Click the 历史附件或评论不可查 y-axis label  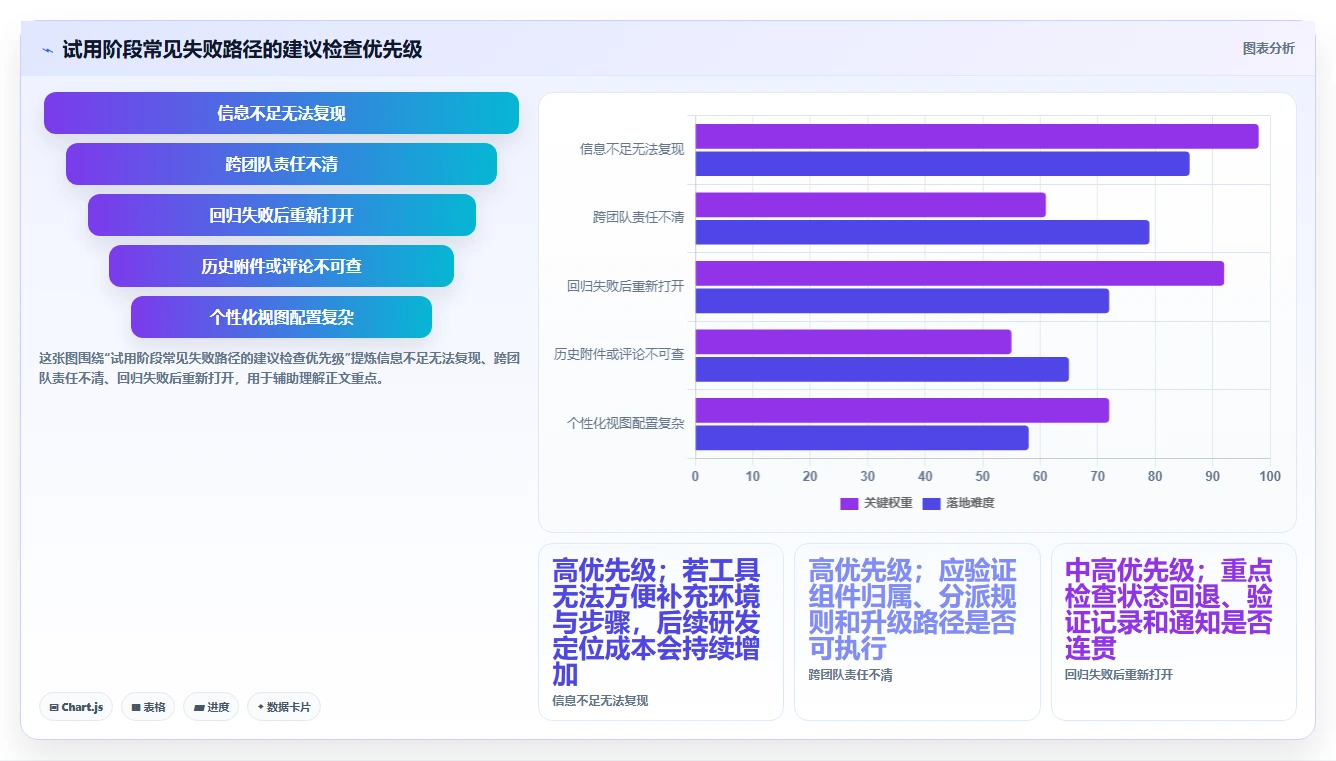620,354
